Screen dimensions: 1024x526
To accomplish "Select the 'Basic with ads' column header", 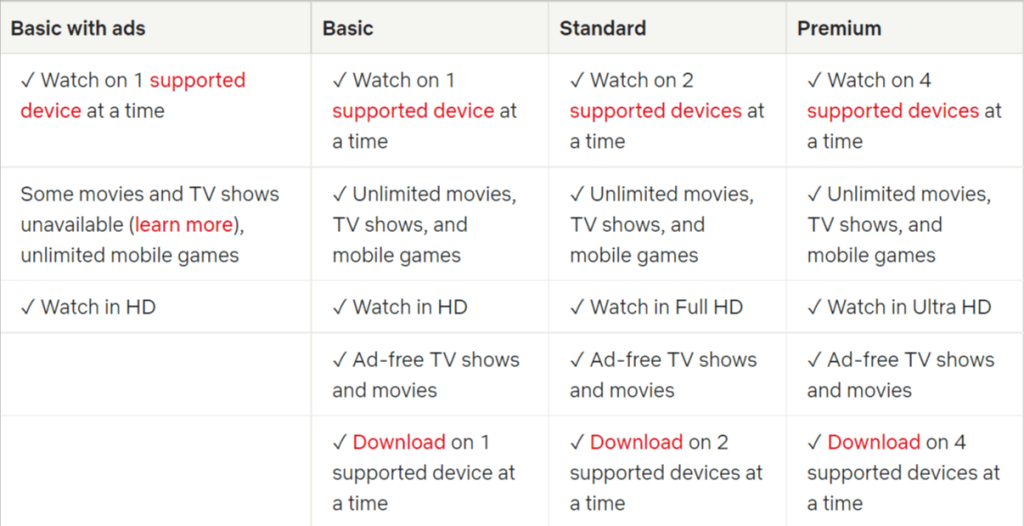I will click(78, 28).
